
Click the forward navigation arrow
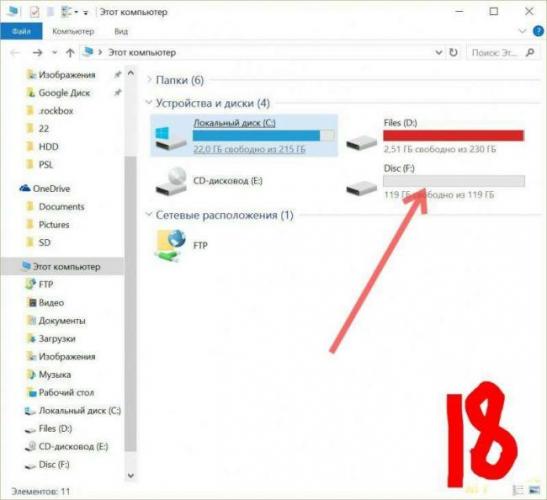[38, 53]
